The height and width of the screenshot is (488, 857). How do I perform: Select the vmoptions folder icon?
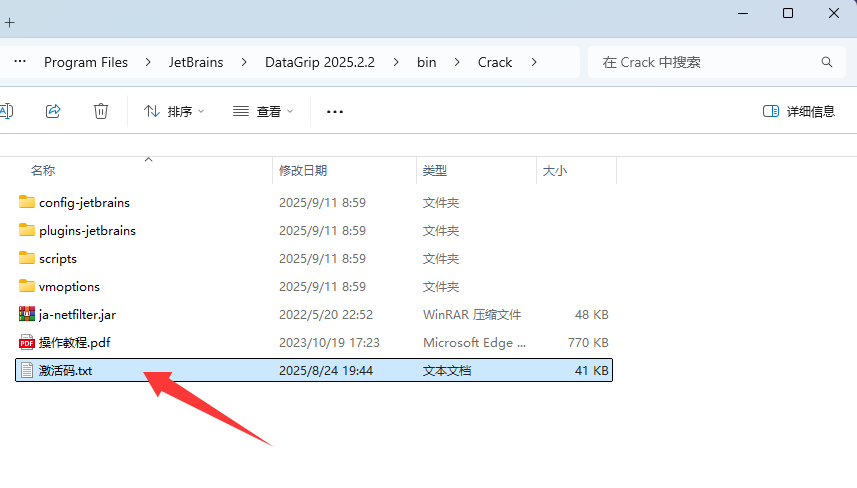tap(26, 286)
